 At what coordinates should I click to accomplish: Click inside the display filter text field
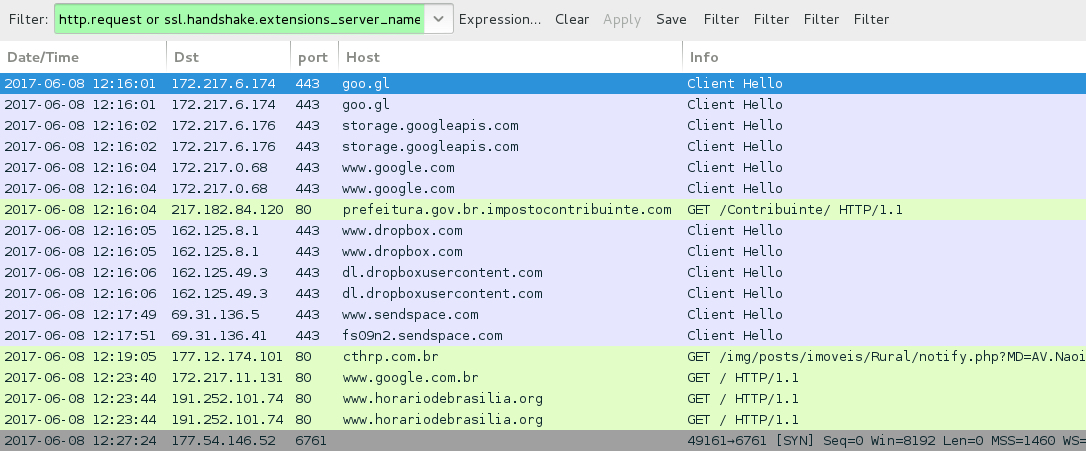pyautogui.click(x=240, y=19)
